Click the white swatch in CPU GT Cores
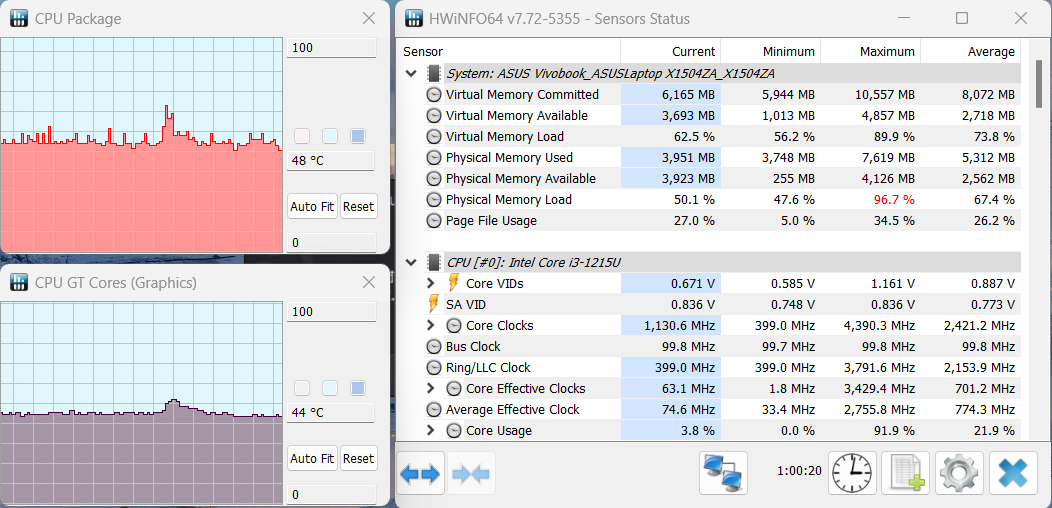The image size is (1052, 508). click(302, 388)
